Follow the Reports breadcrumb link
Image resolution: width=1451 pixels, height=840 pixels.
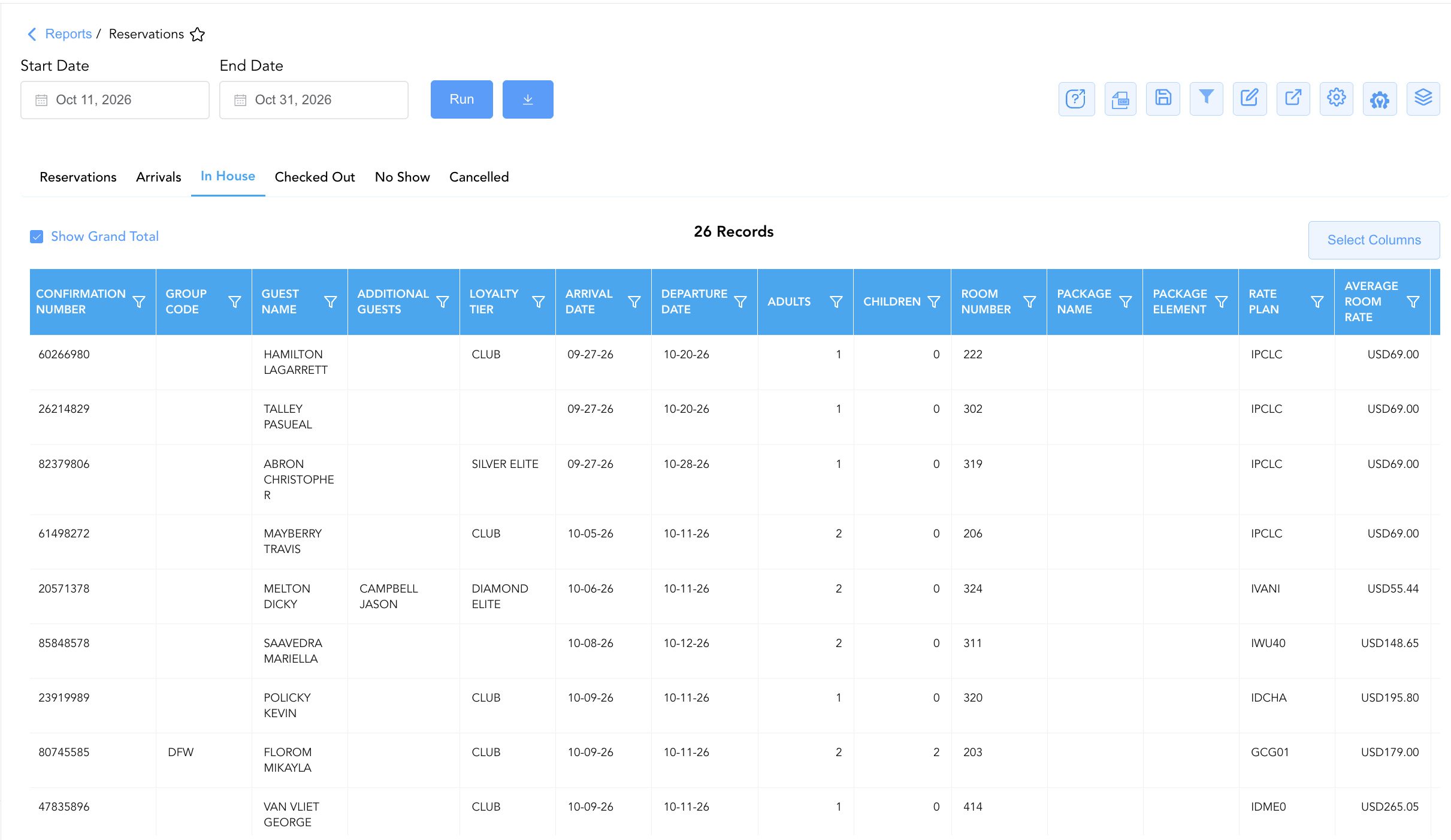(x=69, y=34)
